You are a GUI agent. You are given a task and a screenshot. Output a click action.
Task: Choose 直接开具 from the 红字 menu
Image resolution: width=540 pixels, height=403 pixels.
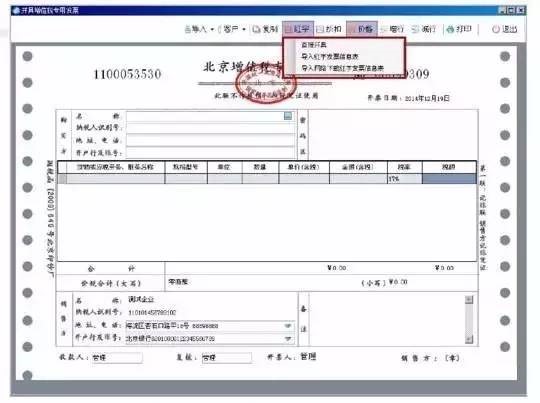point(314,45)
